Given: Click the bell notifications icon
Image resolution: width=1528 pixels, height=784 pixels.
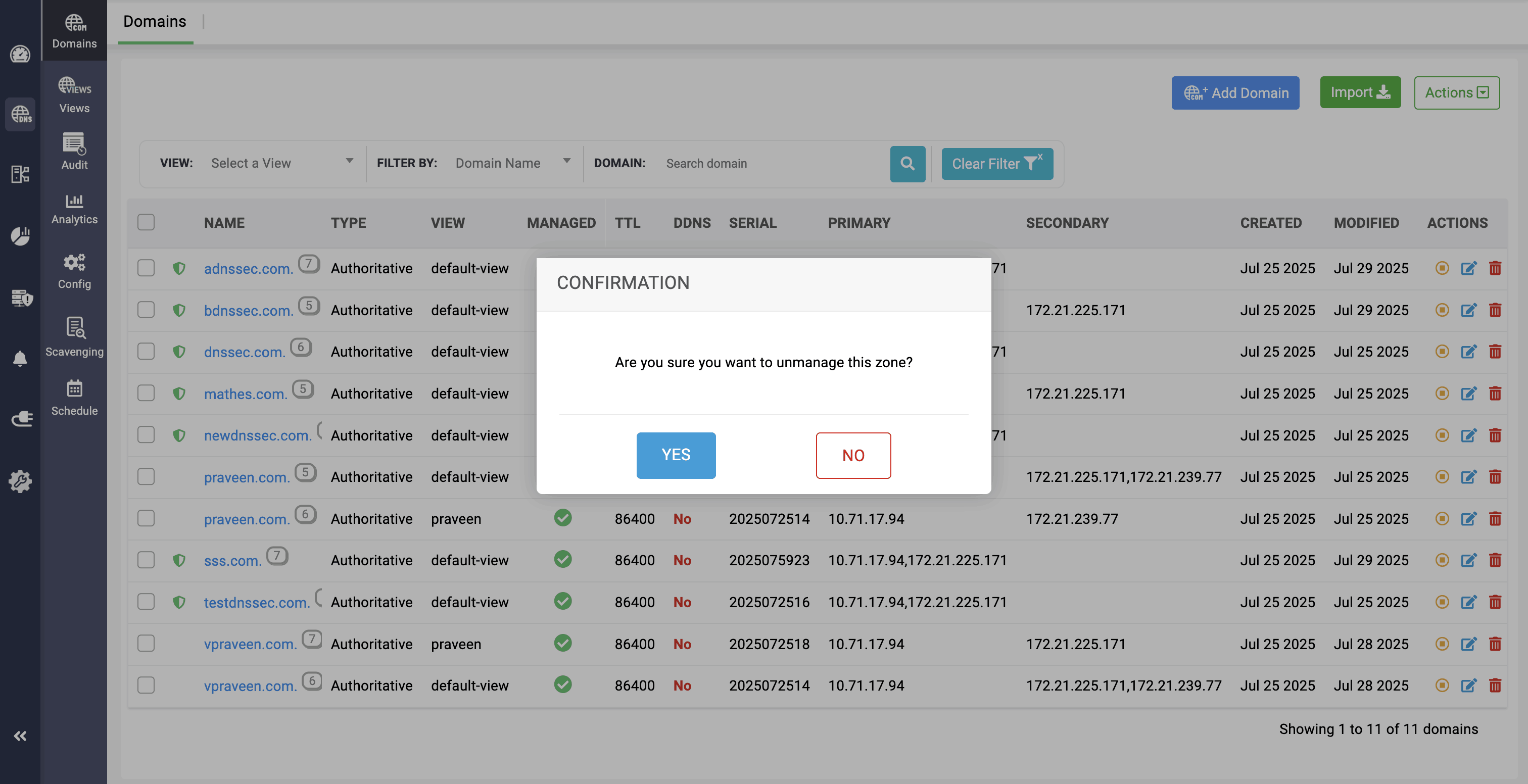Looking at the screenshot, I should 20,358.
